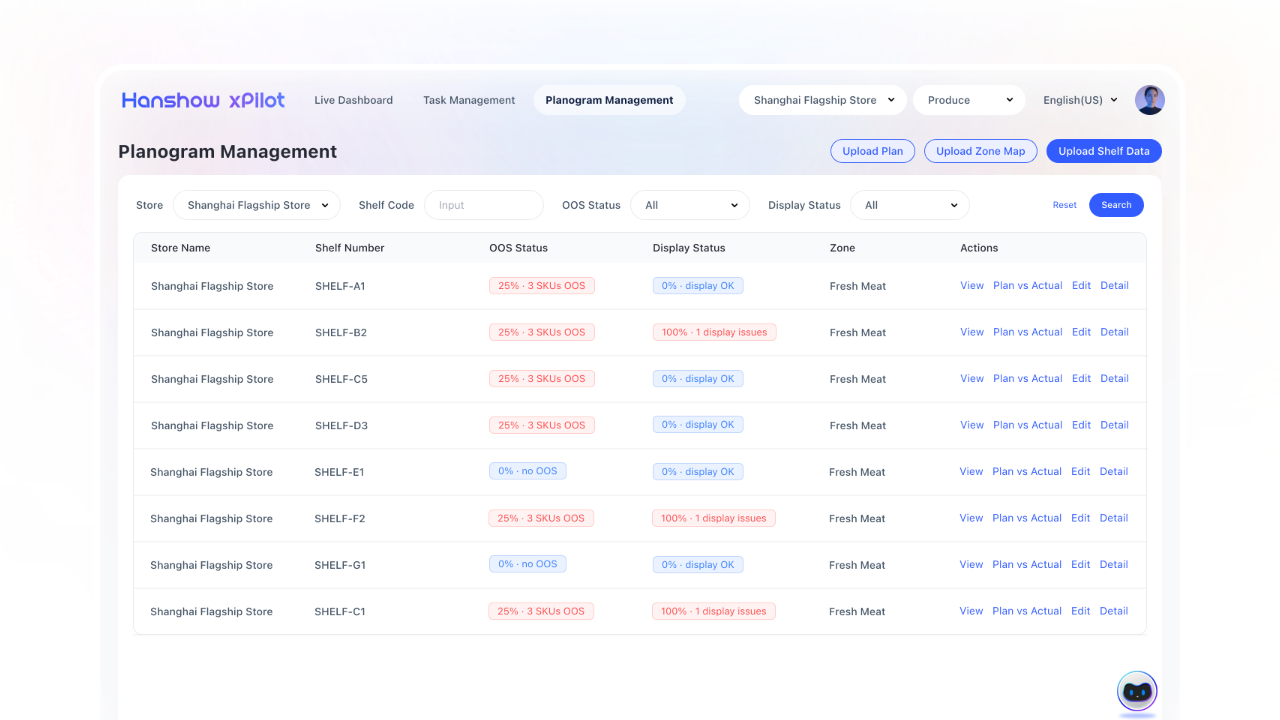
Task: View SHELF-C5 row
Action: [x=972, y=379]
